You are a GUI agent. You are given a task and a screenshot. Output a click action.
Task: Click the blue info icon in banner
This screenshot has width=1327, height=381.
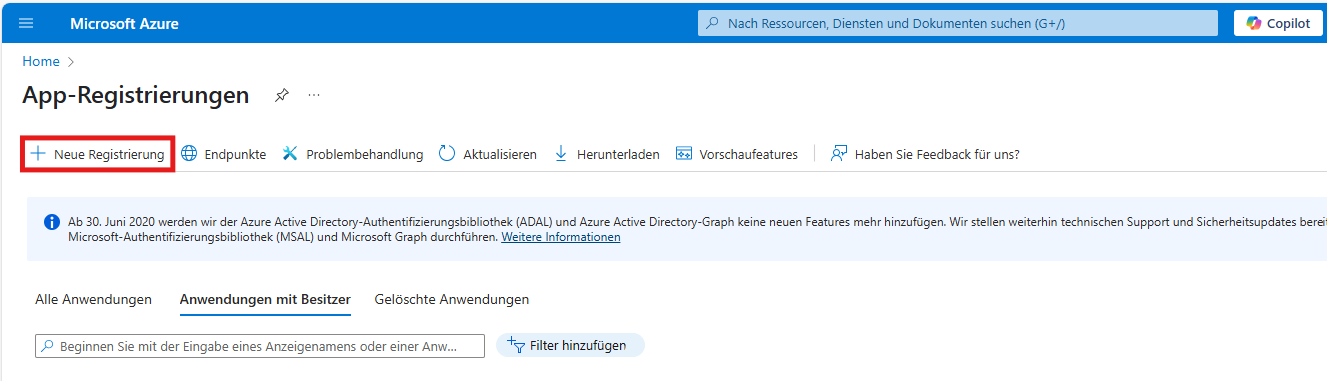coord(52,221)
